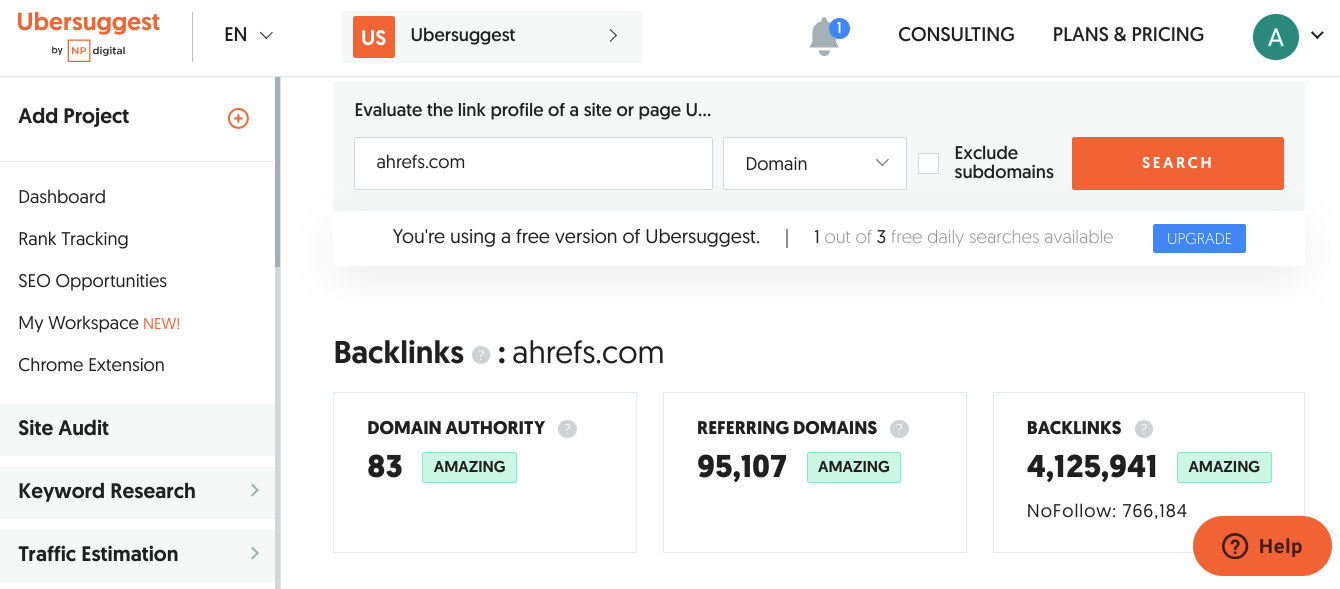
Task: Open Rank Tracking in the sidebar
Action: click(x=73, y=239)
